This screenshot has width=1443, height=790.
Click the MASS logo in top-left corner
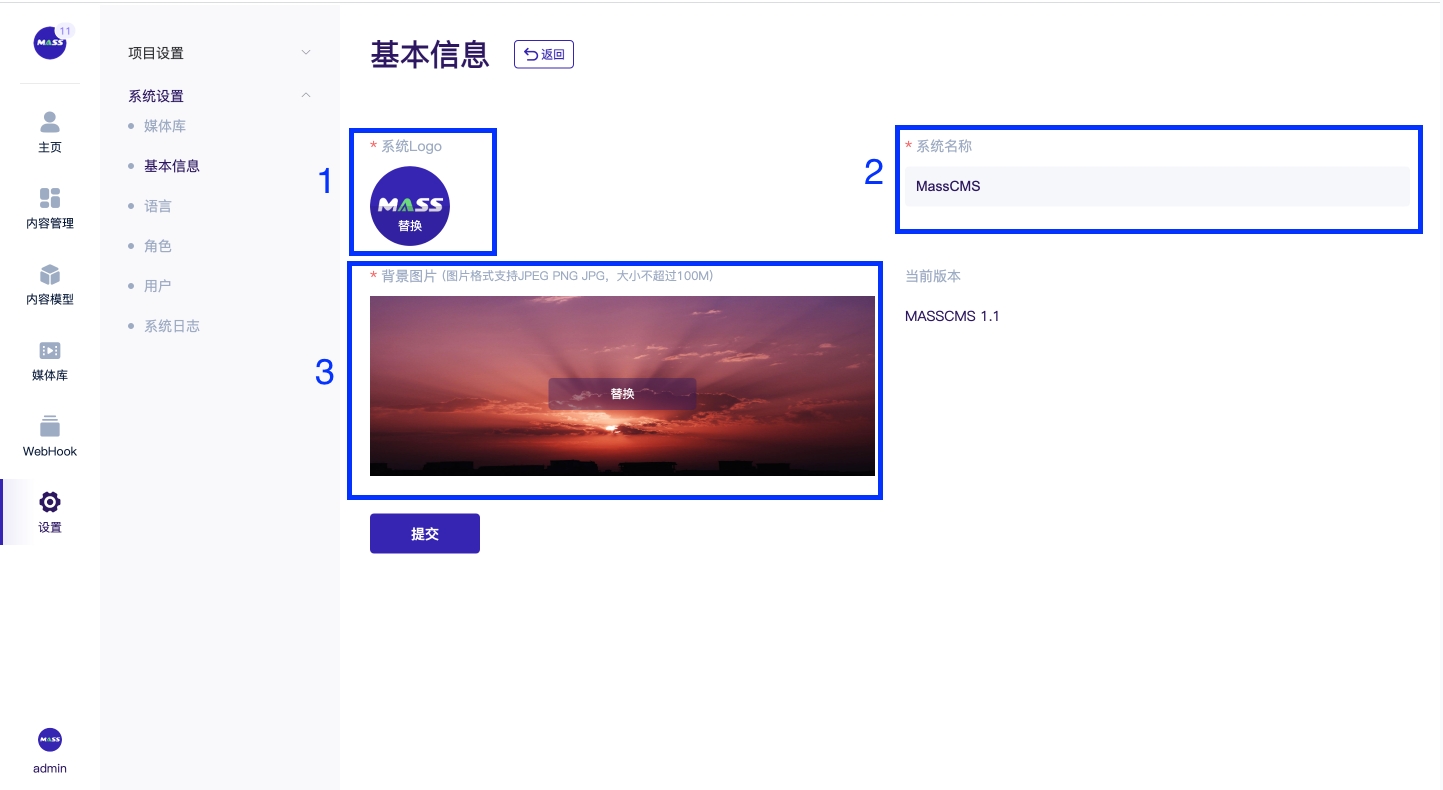tap(49, 43)
